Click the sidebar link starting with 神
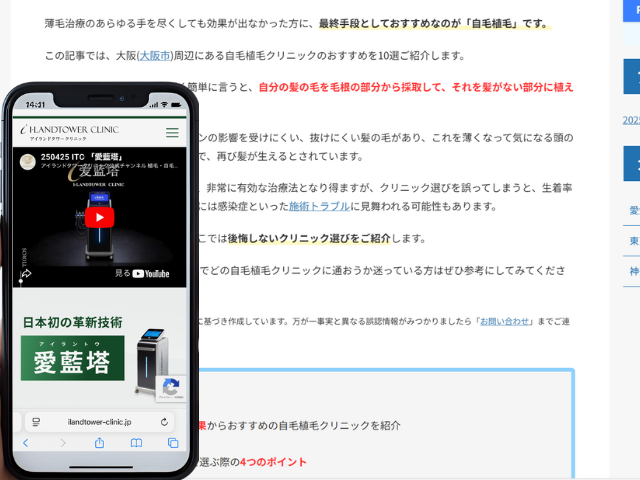The image size is (640, 480). [x=634, y=270]
